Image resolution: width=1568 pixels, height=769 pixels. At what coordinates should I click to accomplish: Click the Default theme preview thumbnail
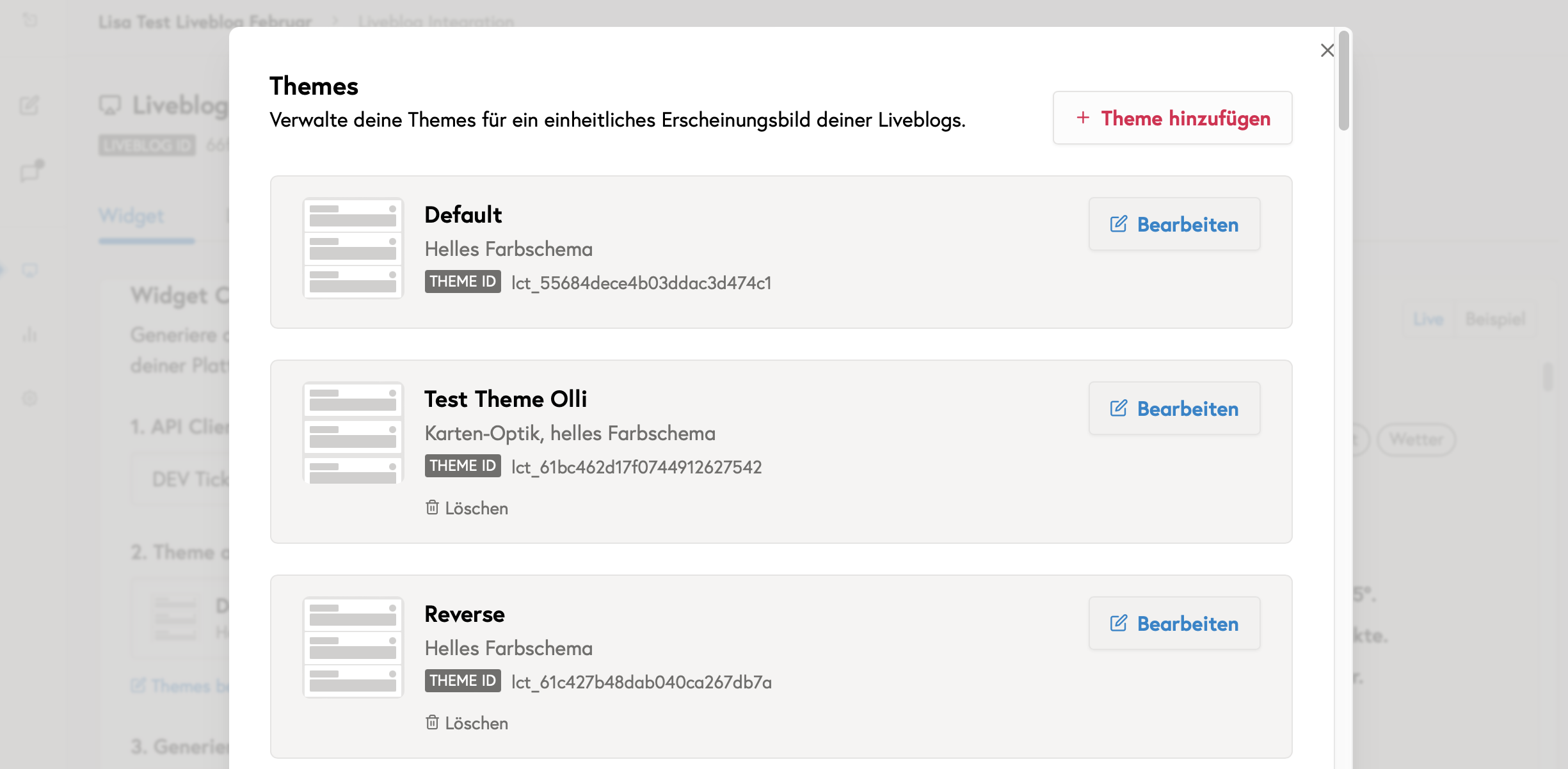(x=353, y=248)
